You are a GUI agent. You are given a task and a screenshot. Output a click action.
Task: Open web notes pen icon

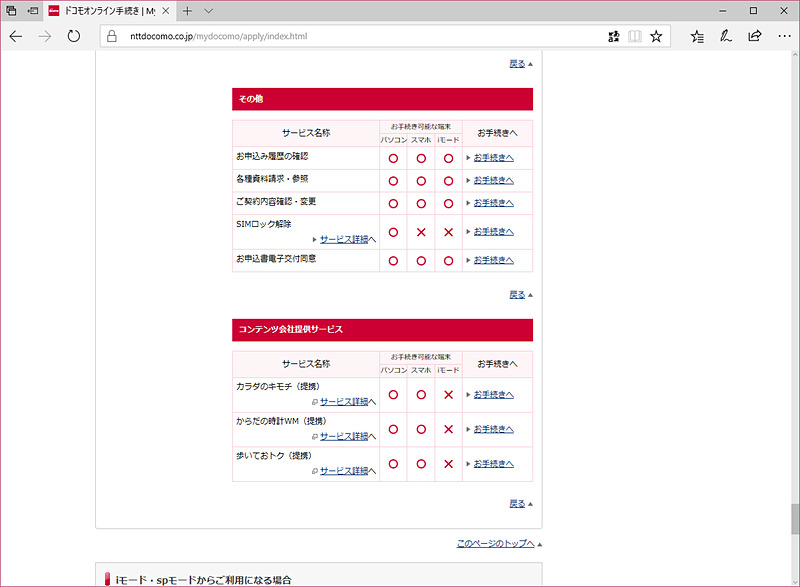click(x=726, y=36)
